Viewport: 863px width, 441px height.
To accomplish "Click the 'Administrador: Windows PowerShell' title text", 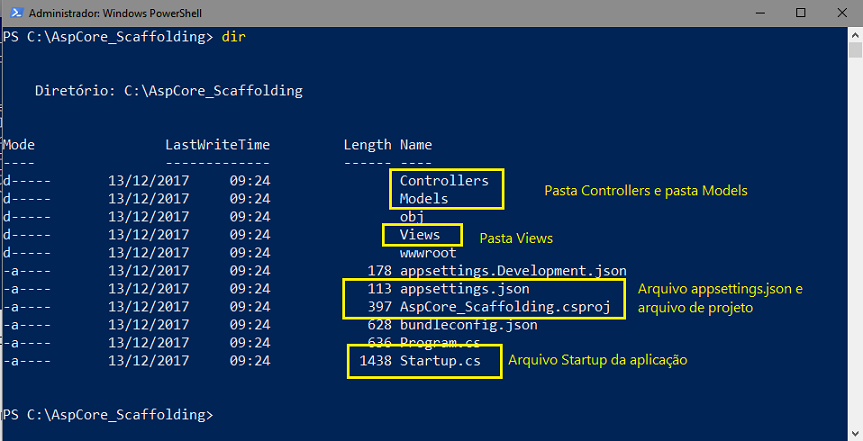I will point(115,13).
